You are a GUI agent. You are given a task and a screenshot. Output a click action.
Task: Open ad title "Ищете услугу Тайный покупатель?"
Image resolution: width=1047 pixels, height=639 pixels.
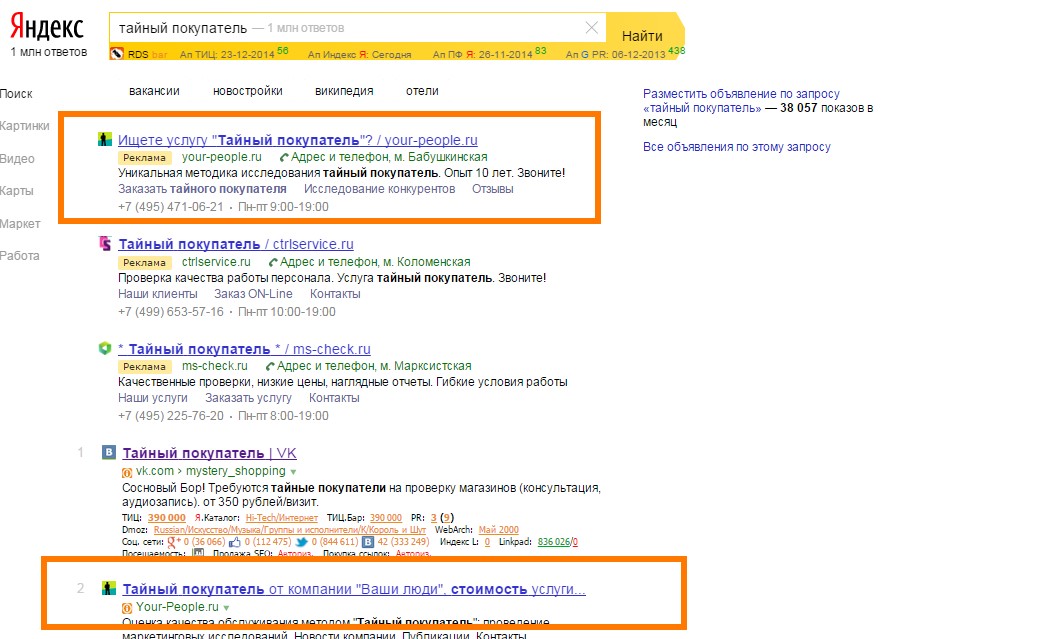tap(298, 140)
